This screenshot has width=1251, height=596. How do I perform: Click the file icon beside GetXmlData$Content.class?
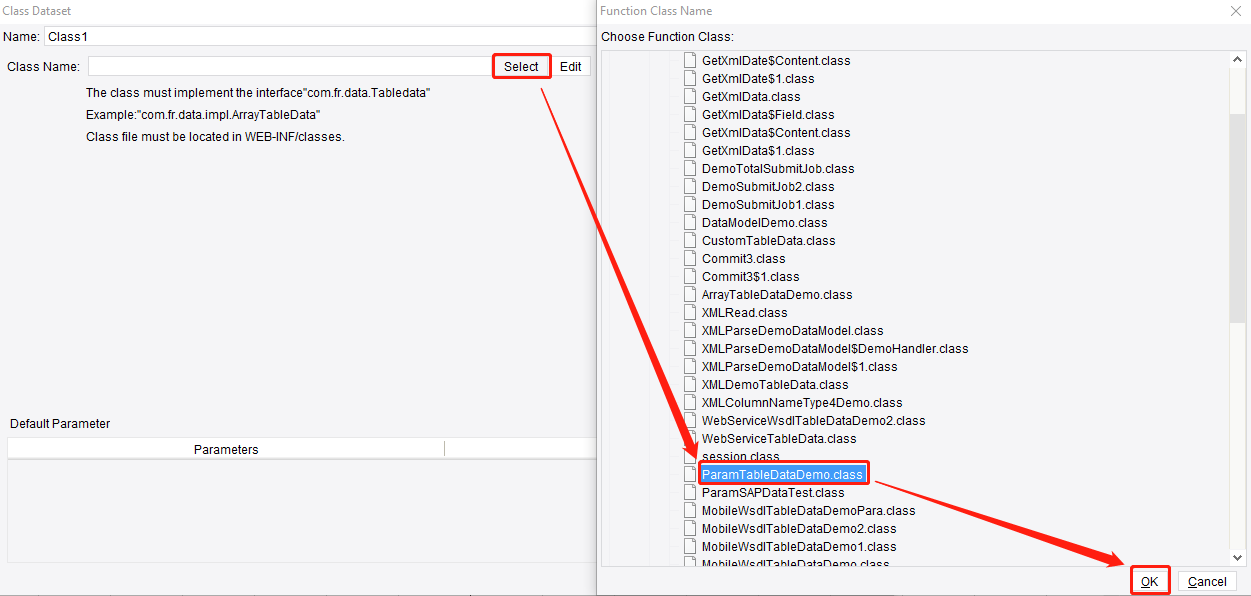tap(689, 132)
